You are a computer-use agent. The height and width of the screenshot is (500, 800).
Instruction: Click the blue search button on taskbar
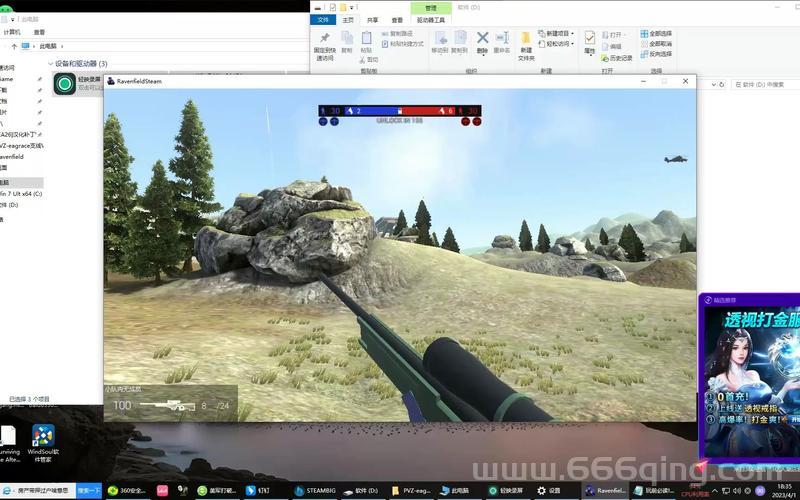89,491
